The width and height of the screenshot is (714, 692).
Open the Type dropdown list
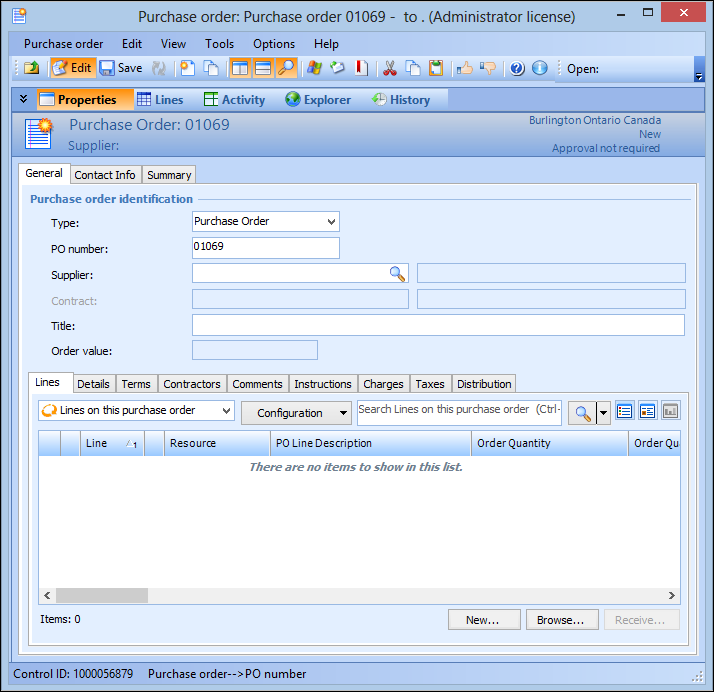coord(332,222)
